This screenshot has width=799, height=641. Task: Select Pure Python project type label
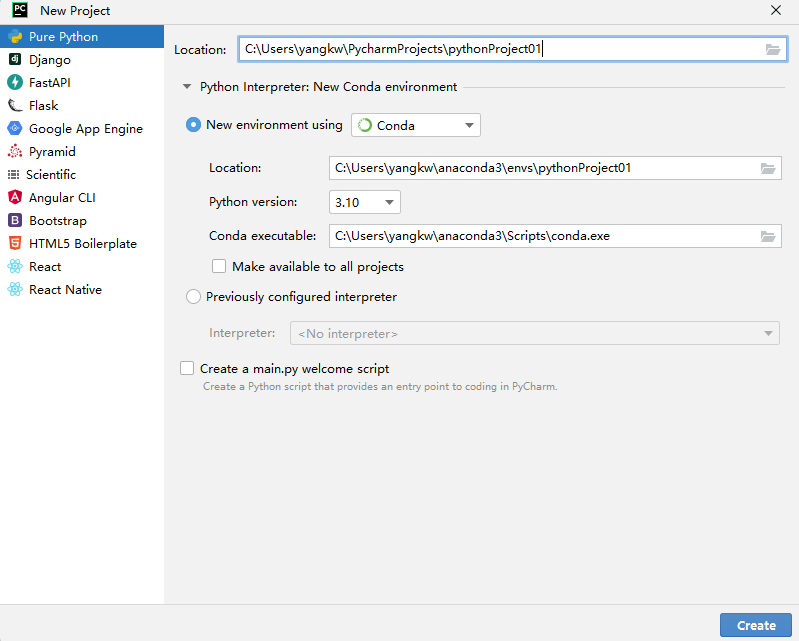click(x=63, y=37)
